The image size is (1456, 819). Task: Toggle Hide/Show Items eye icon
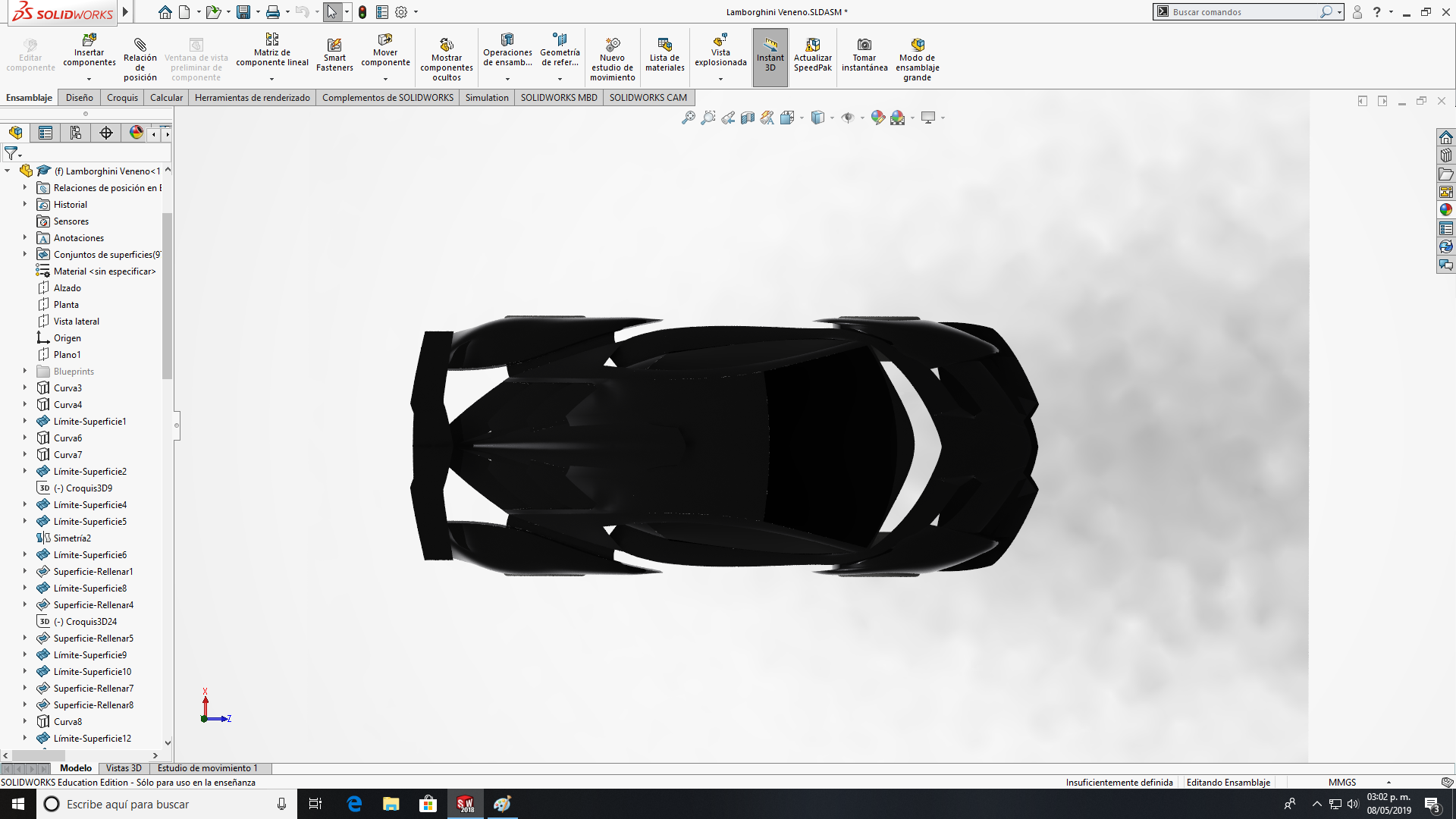pos(848,118)
